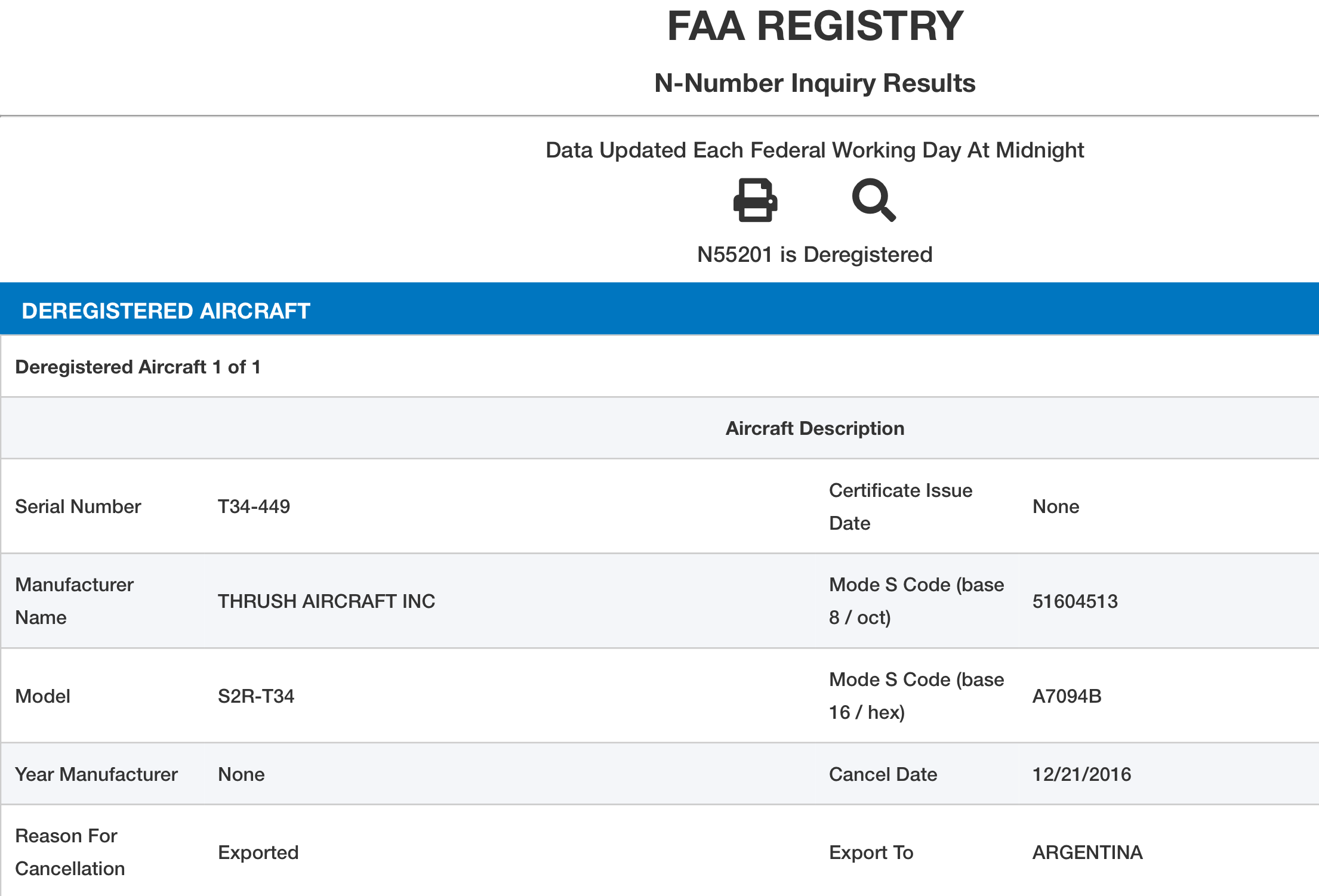Click 'Deregistered Aircraft 1 of 1' label
The width and height of the screenshot is (1319, 896).
pyautogui.click(x=138, y=367)
